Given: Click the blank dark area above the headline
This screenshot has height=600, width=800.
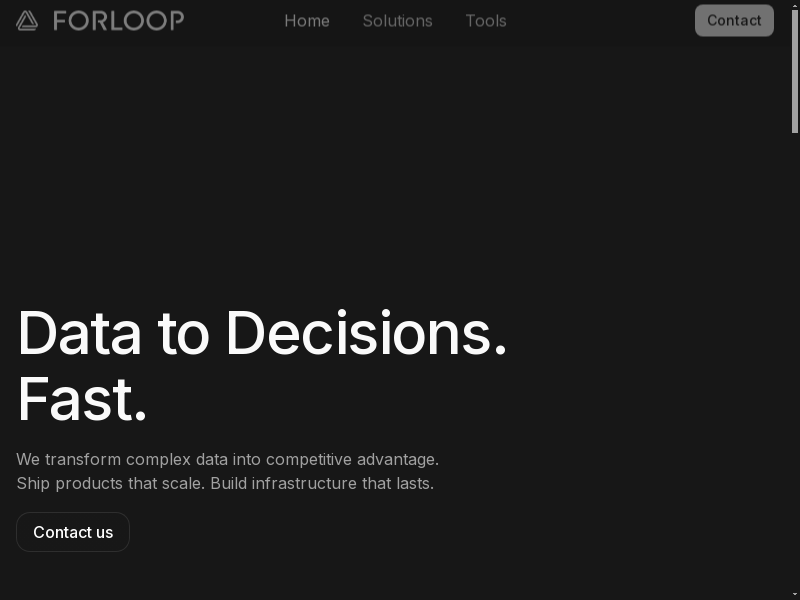Looking at the screenshot, I should [300, 170].
